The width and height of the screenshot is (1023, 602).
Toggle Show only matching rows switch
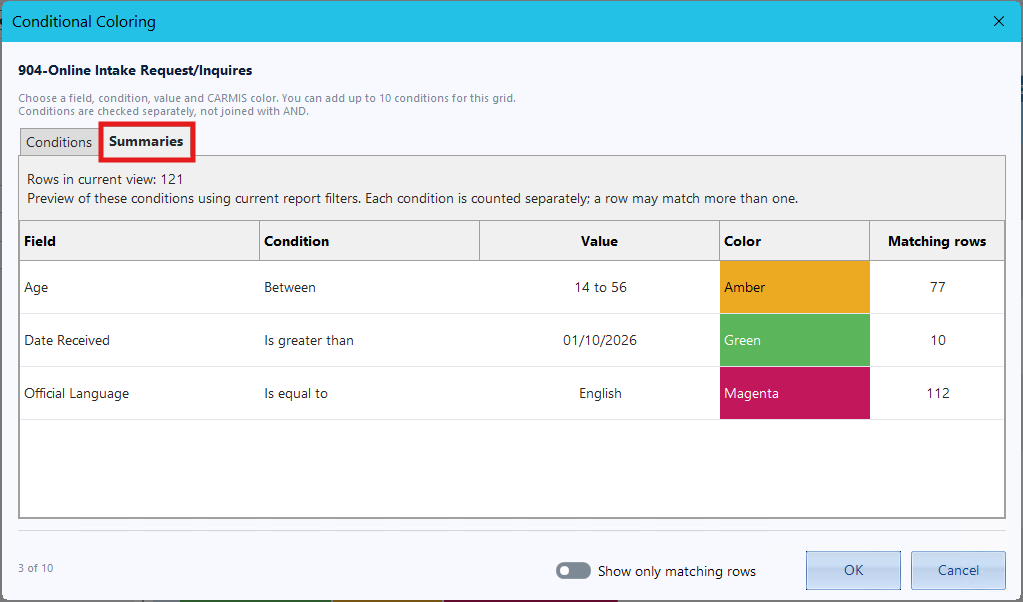point(573,571)
